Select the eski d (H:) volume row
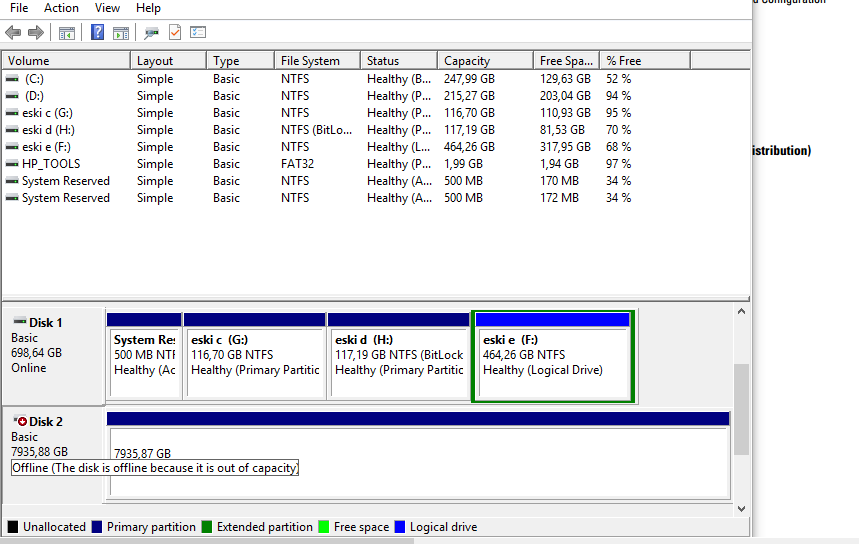 (x=48, y=130)
